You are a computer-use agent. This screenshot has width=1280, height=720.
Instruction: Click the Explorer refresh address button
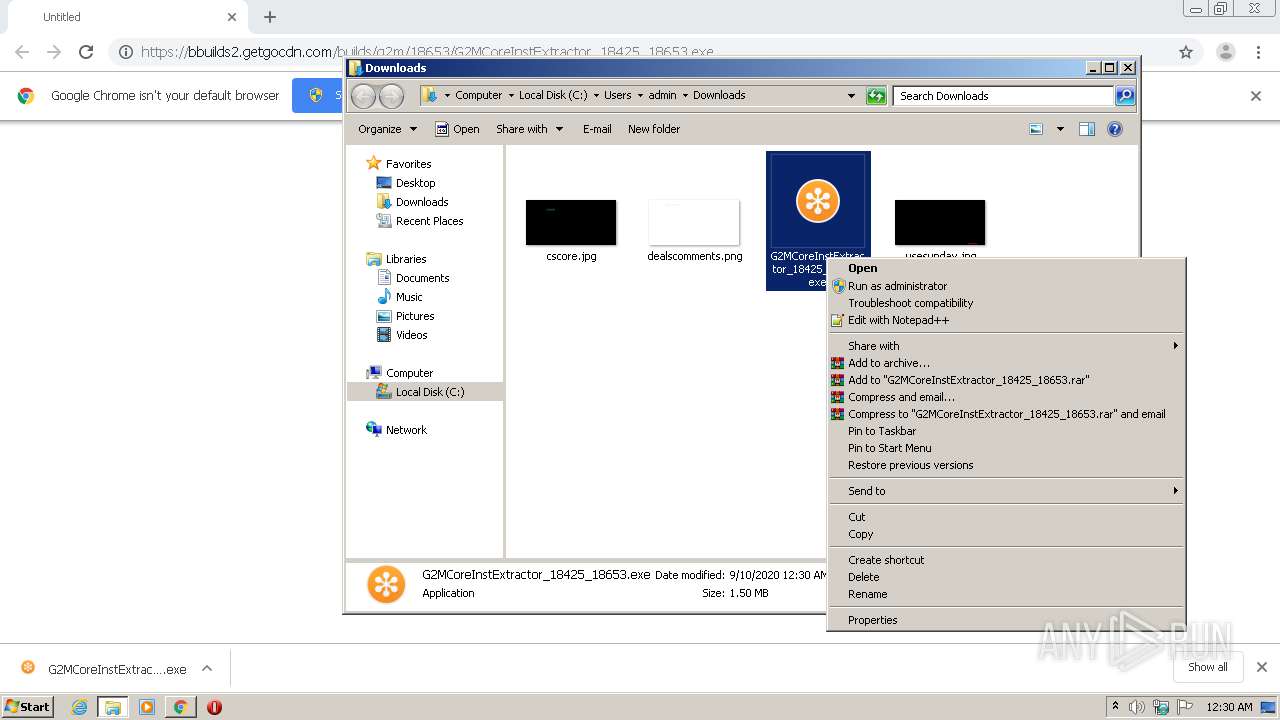click(x=876, y=96)
